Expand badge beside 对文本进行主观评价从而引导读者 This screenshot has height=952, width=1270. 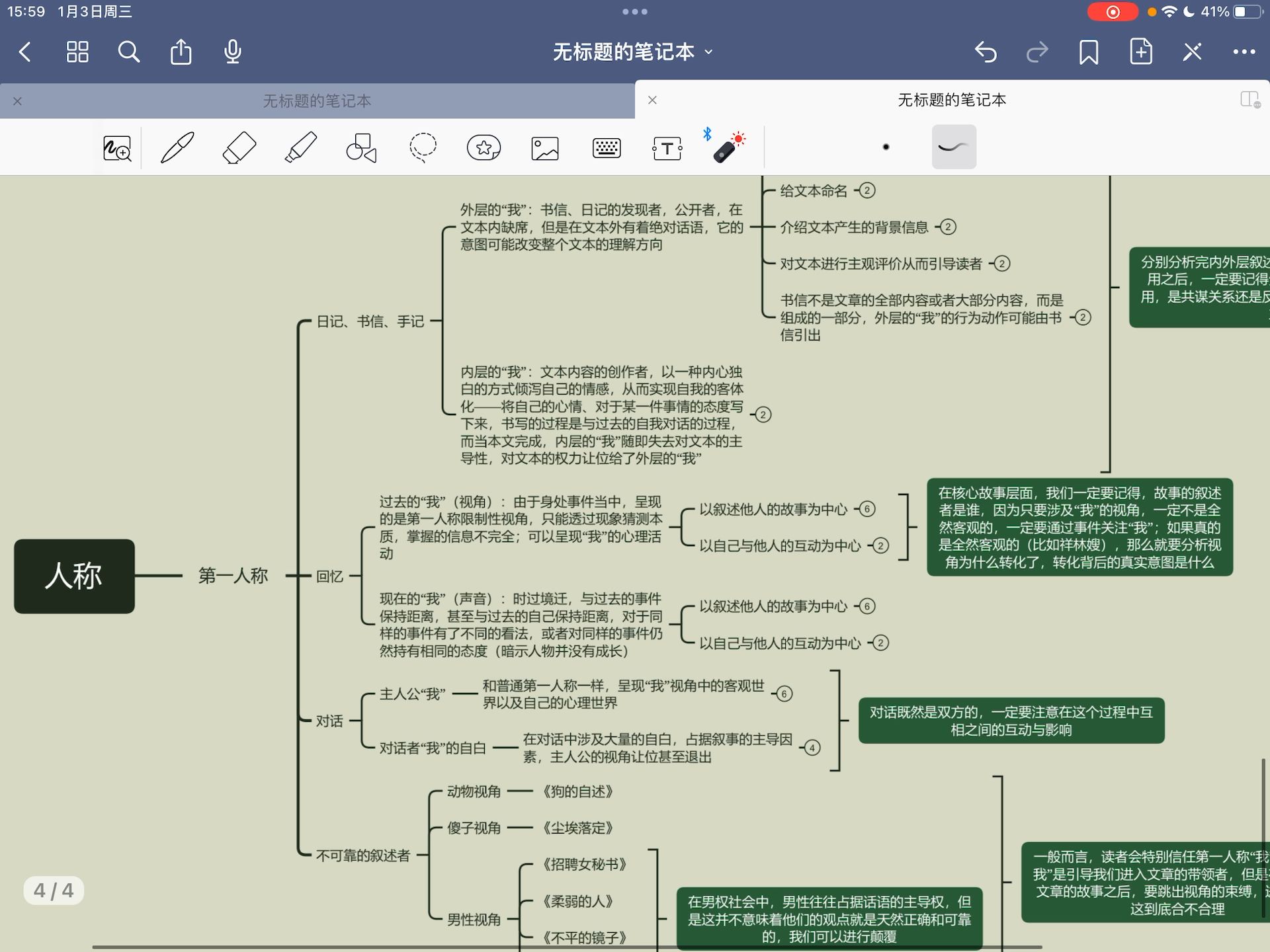point(1002,264)
